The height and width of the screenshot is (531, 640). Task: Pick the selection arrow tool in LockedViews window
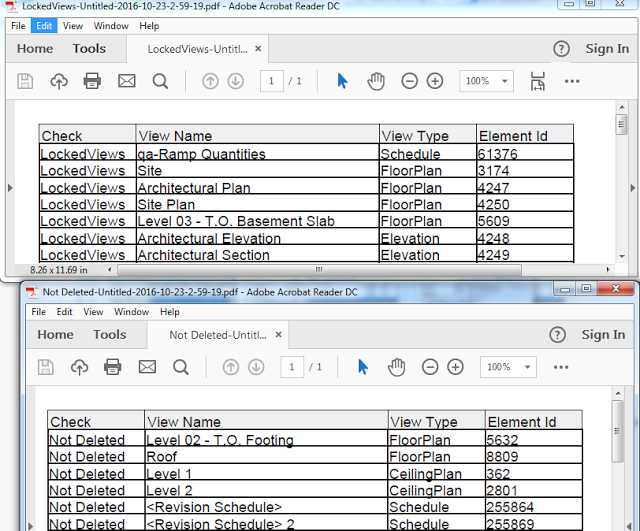pyautogui.click(x=342, y=81)
